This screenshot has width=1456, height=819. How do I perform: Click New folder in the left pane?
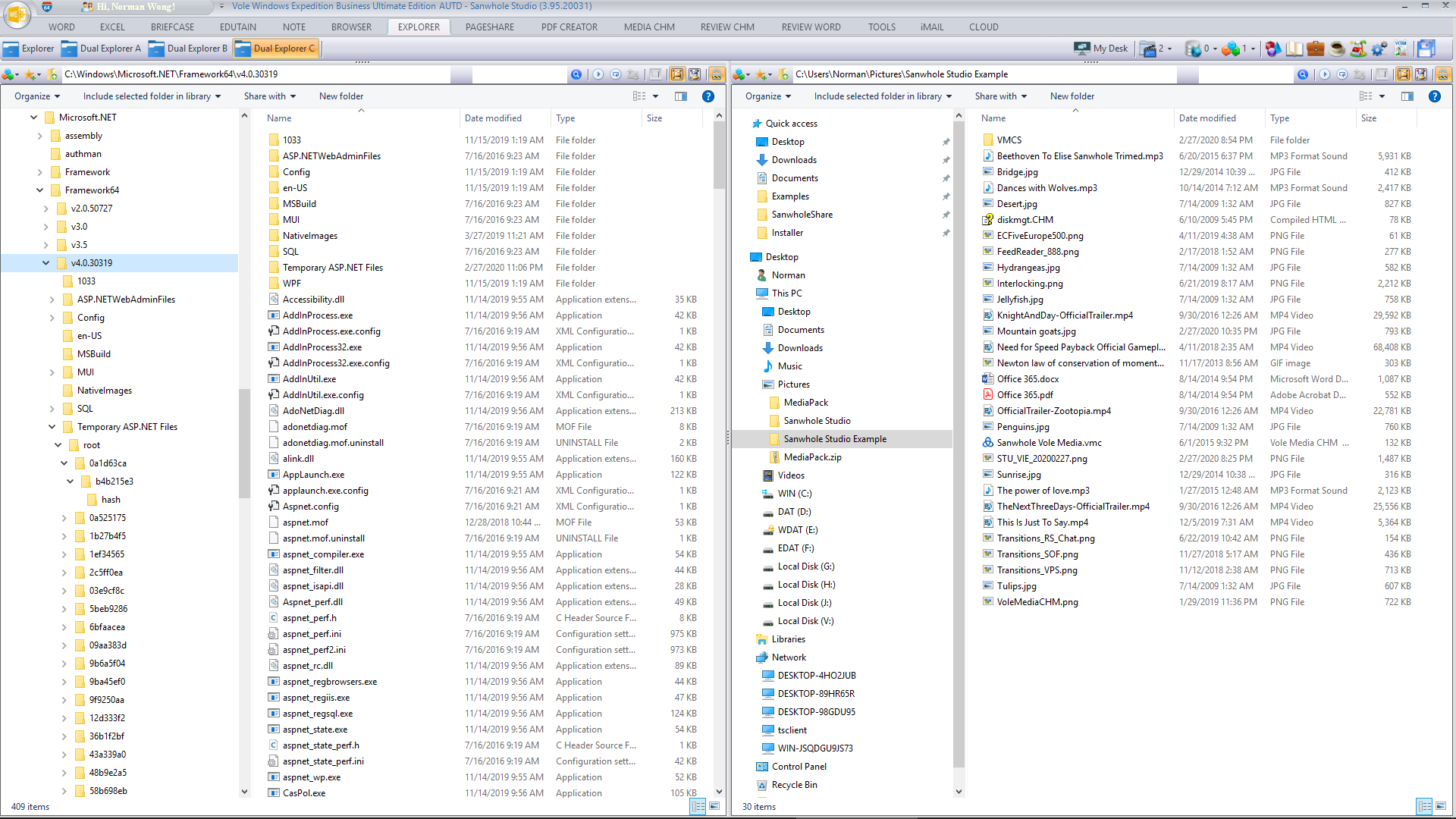pyautogui.click(x=341, y=96)
